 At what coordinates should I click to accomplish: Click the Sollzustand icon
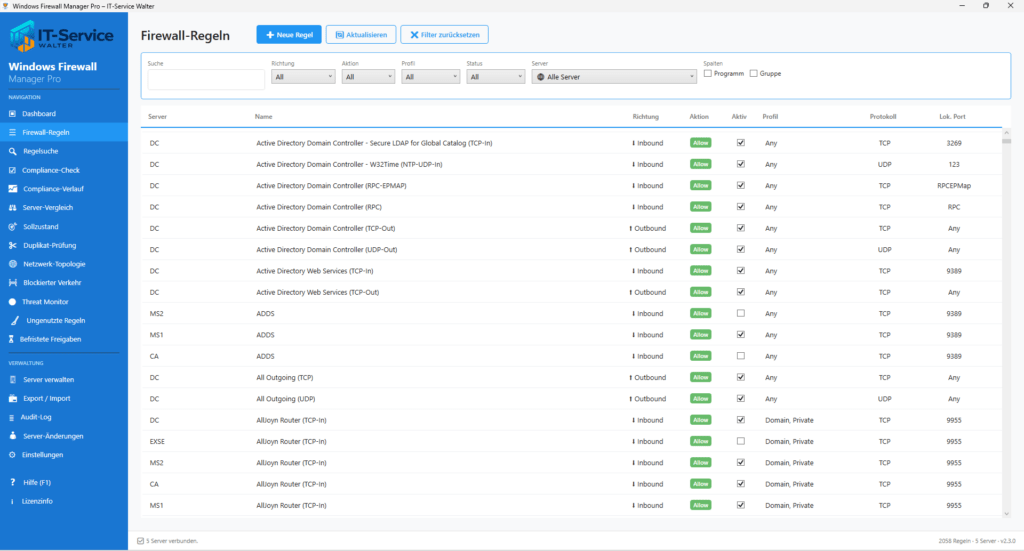click(x=12, y=227)
